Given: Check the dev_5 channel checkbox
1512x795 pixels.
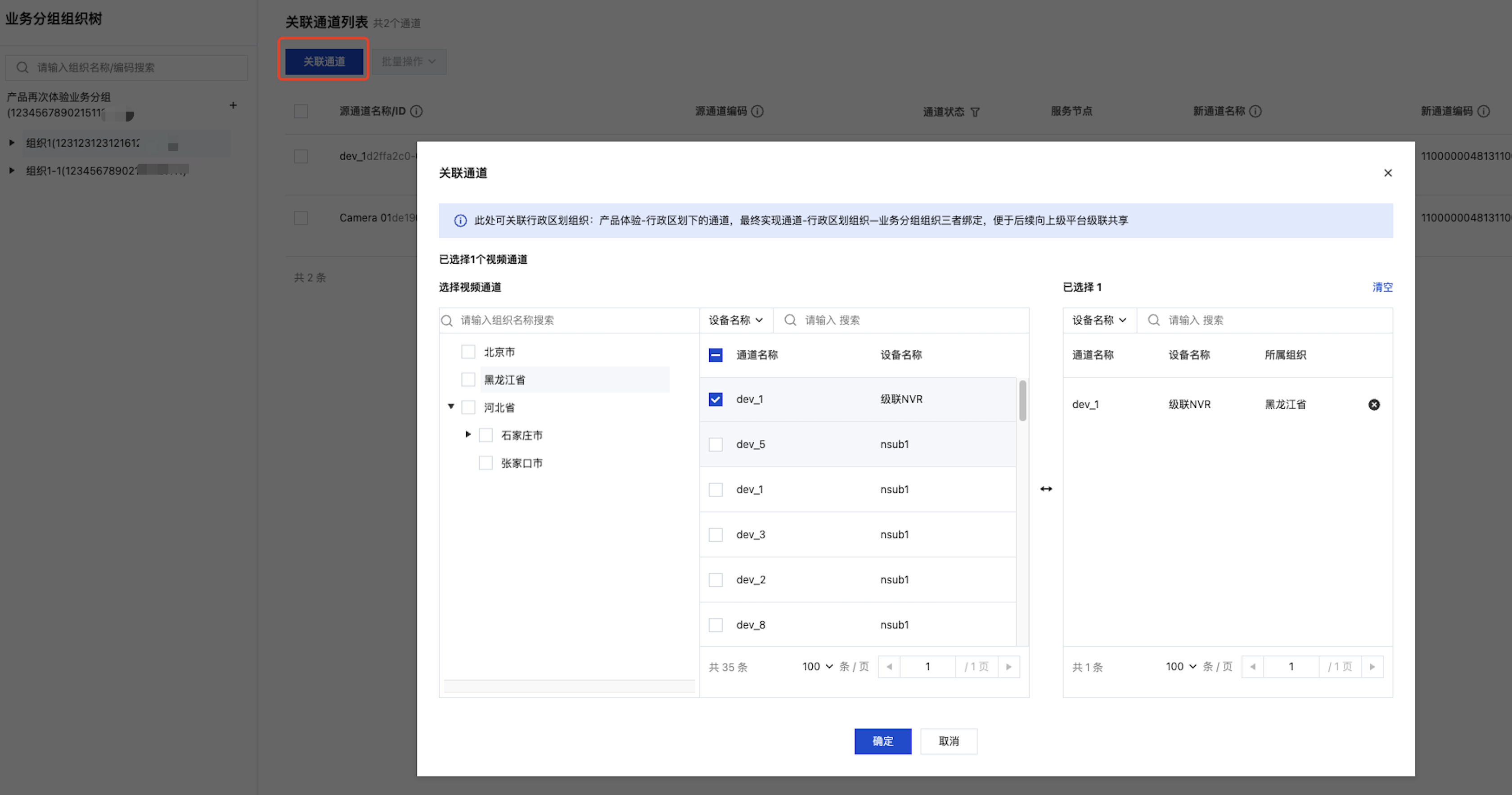Looking at the screenshot, I should click(x=715, y=444).
